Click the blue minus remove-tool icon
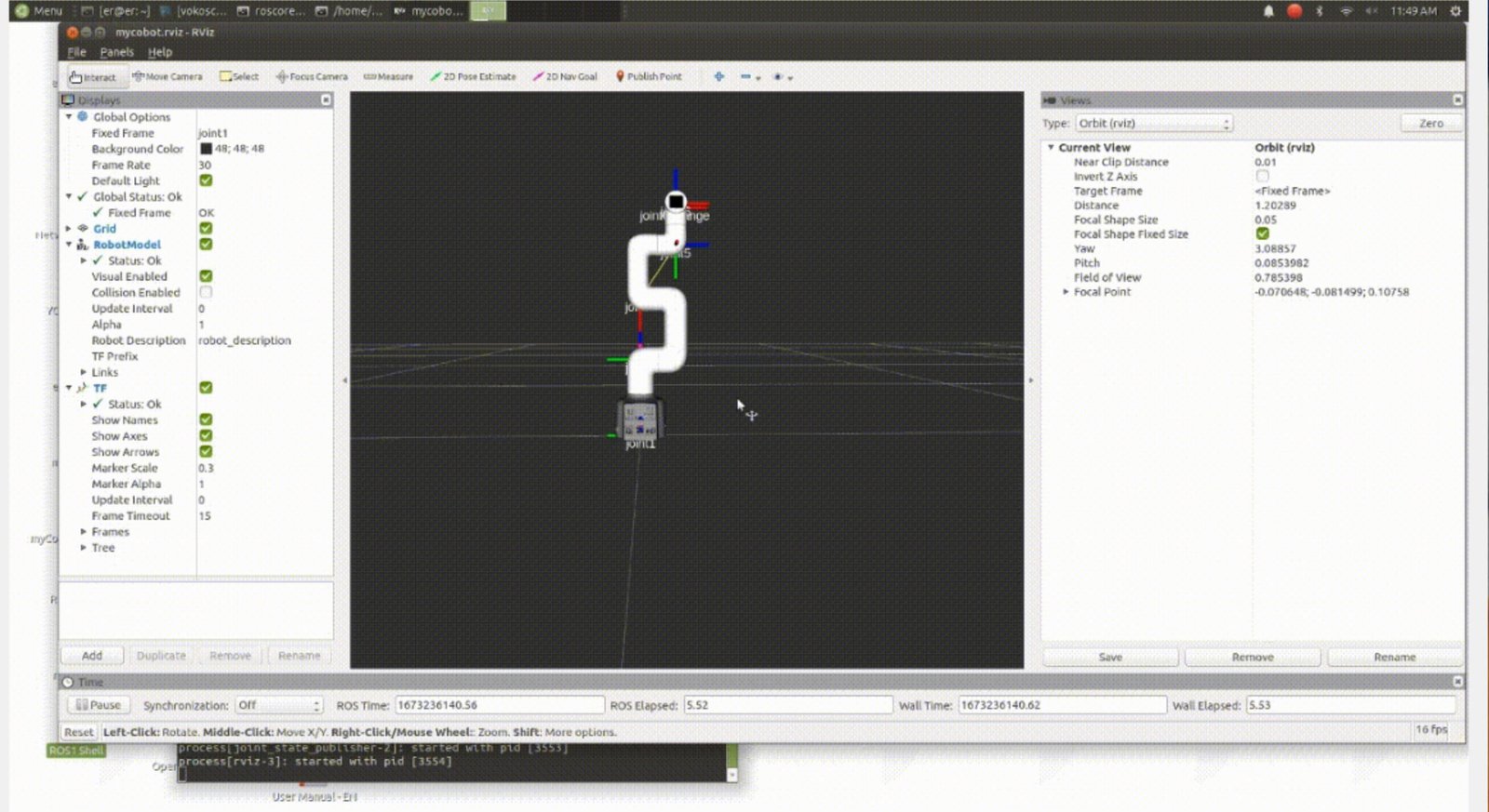Image resolution: width=1489 pixels, height=812 pixels. (745, 76)
